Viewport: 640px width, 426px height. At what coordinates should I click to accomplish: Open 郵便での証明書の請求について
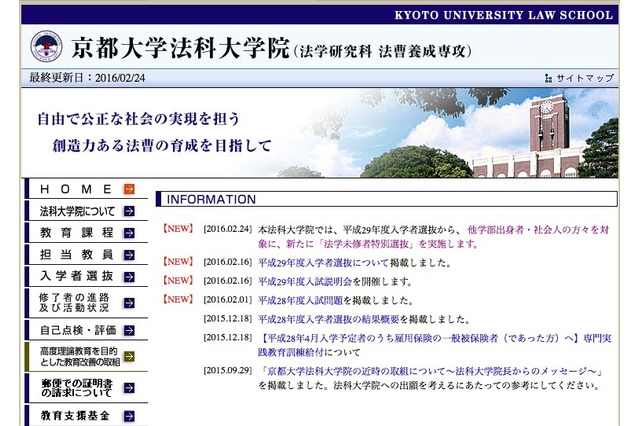point(87,388)
